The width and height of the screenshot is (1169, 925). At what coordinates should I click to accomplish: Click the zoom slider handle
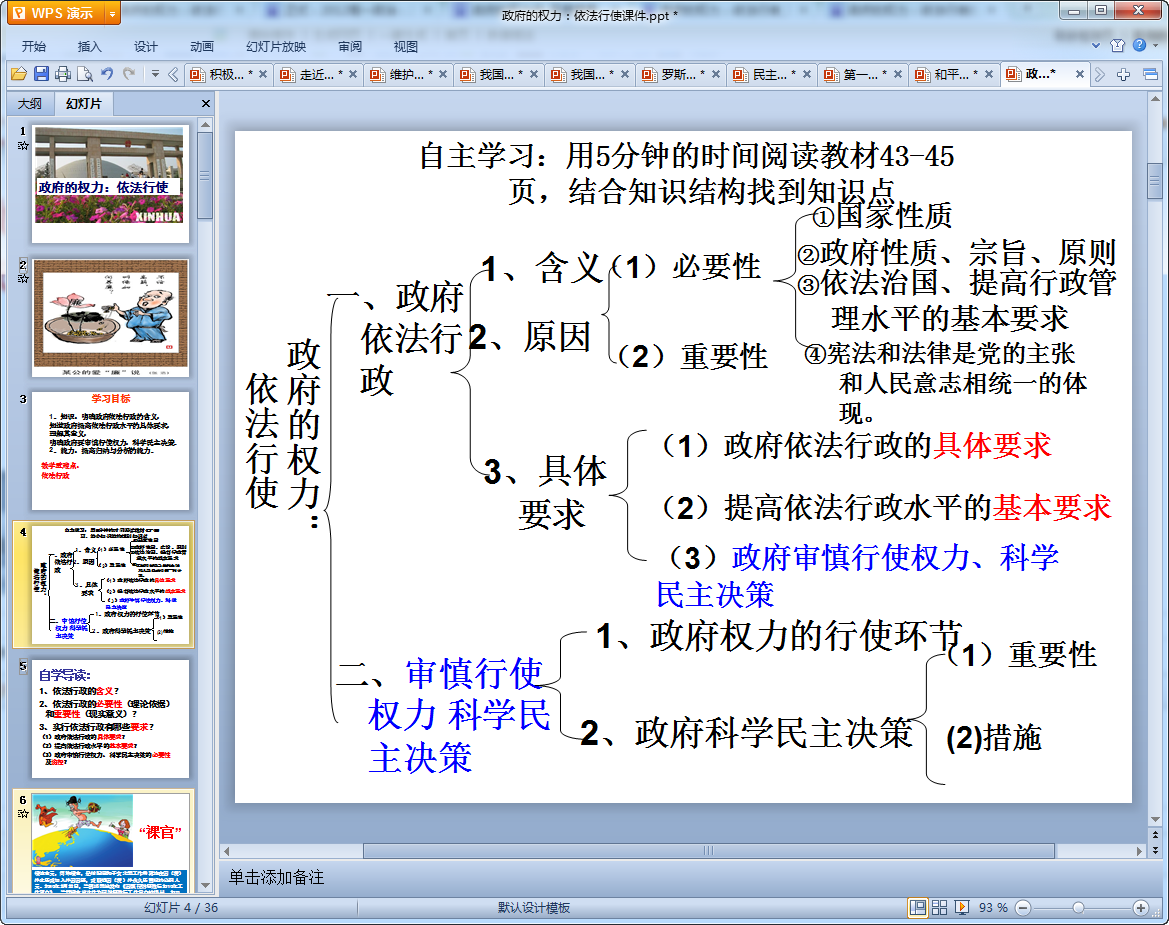(x=1078, y=907)
